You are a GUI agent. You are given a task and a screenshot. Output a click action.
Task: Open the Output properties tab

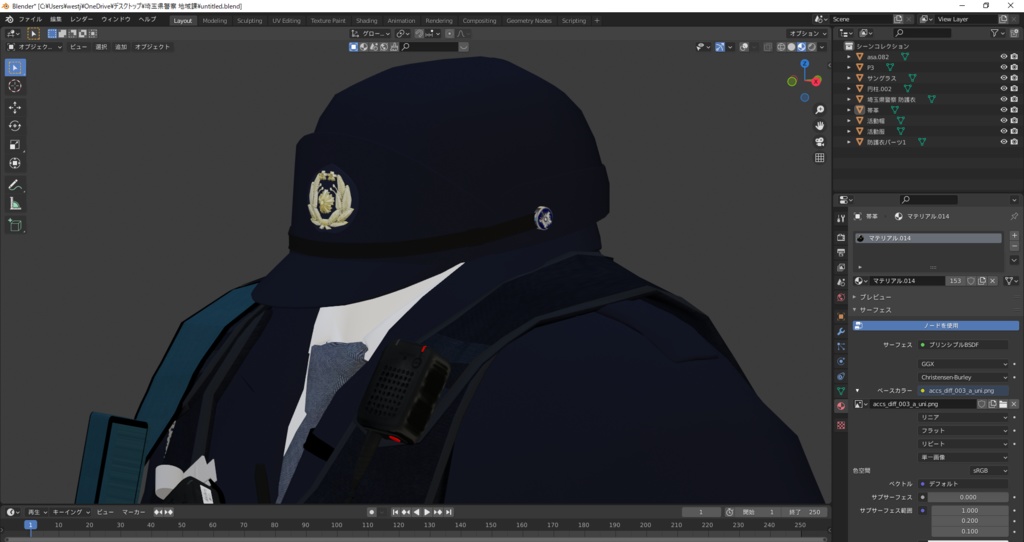click(841, 252)
